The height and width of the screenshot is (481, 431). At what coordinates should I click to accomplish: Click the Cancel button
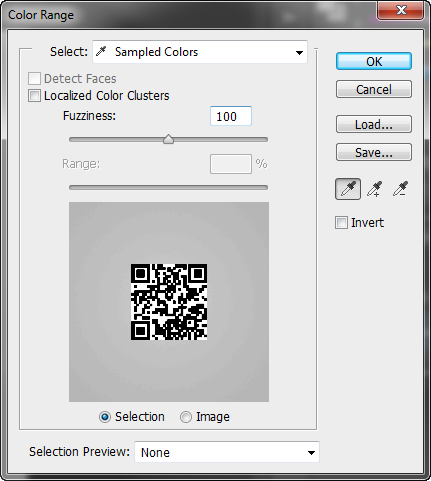(374, 89)
